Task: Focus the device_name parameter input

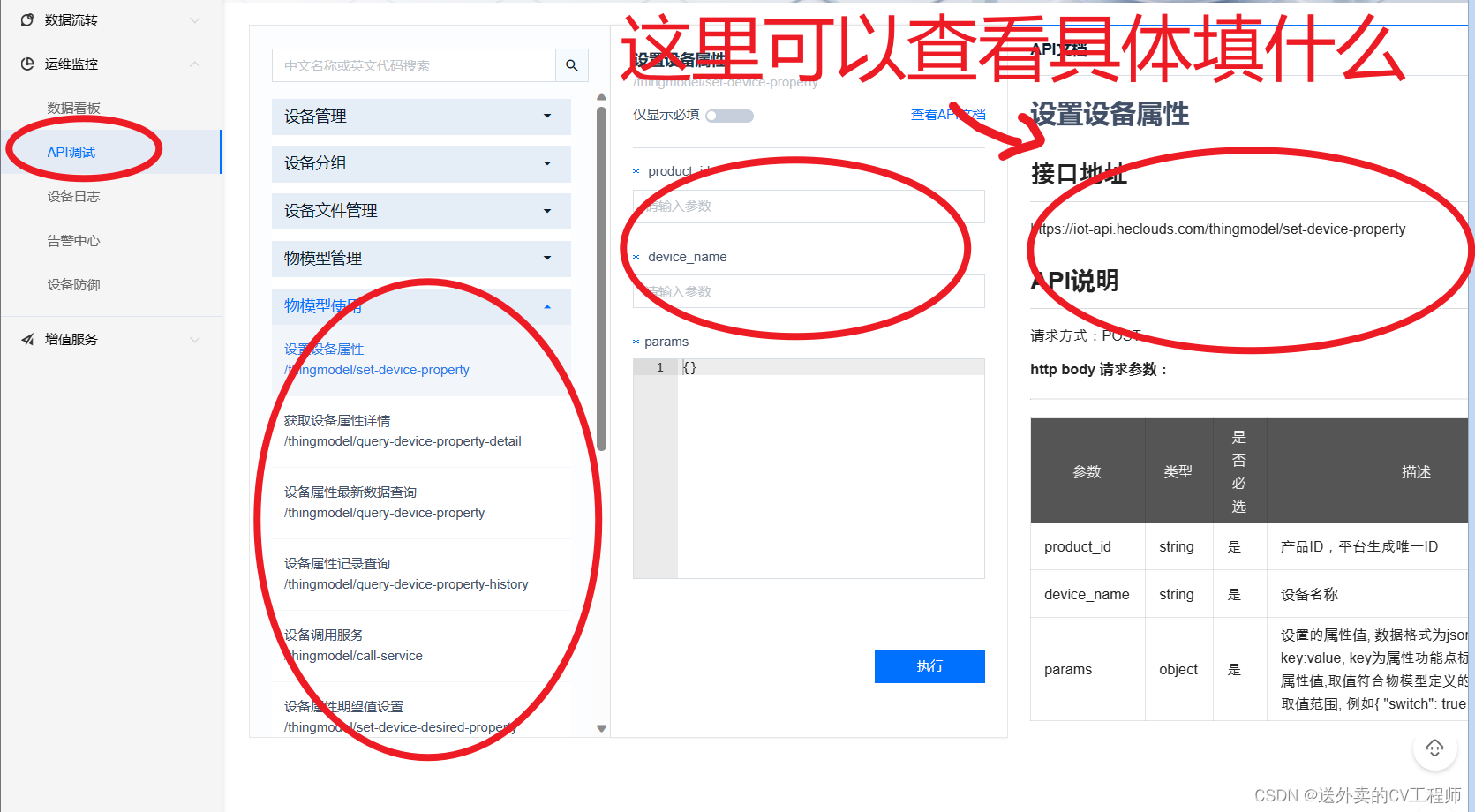Action: pyautogui.click(x=809, y=291)
